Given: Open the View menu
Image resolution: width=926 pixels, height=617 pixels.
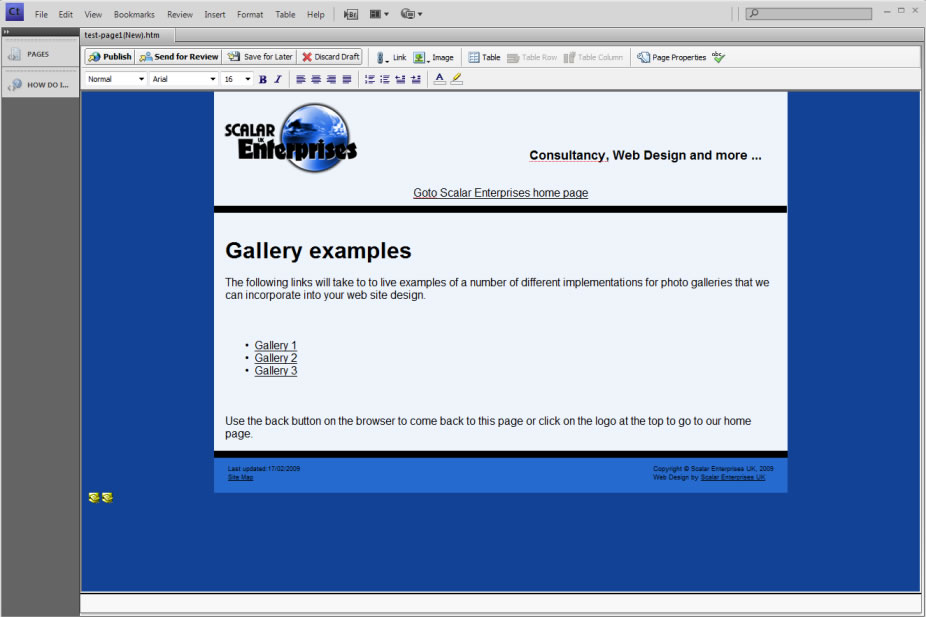Looking at the screenshot, I should [93, 14].
